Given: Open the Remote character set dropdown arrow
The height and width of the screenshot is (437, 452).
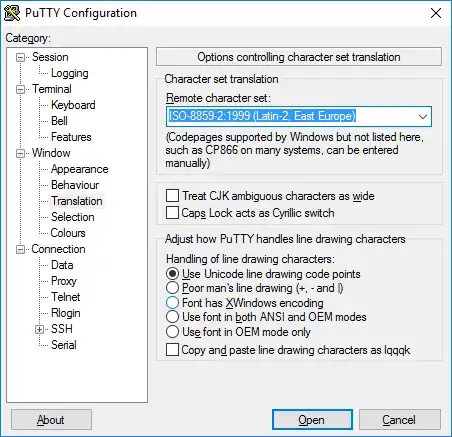Looking at the screenshot, I should tap(423, 117).
